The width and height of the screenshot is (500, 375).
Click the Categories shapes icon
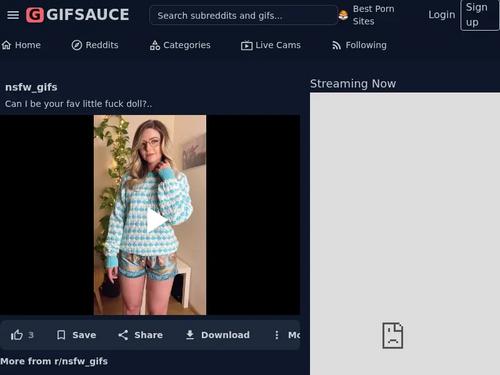pyautogui.click(x=155, y=45)
